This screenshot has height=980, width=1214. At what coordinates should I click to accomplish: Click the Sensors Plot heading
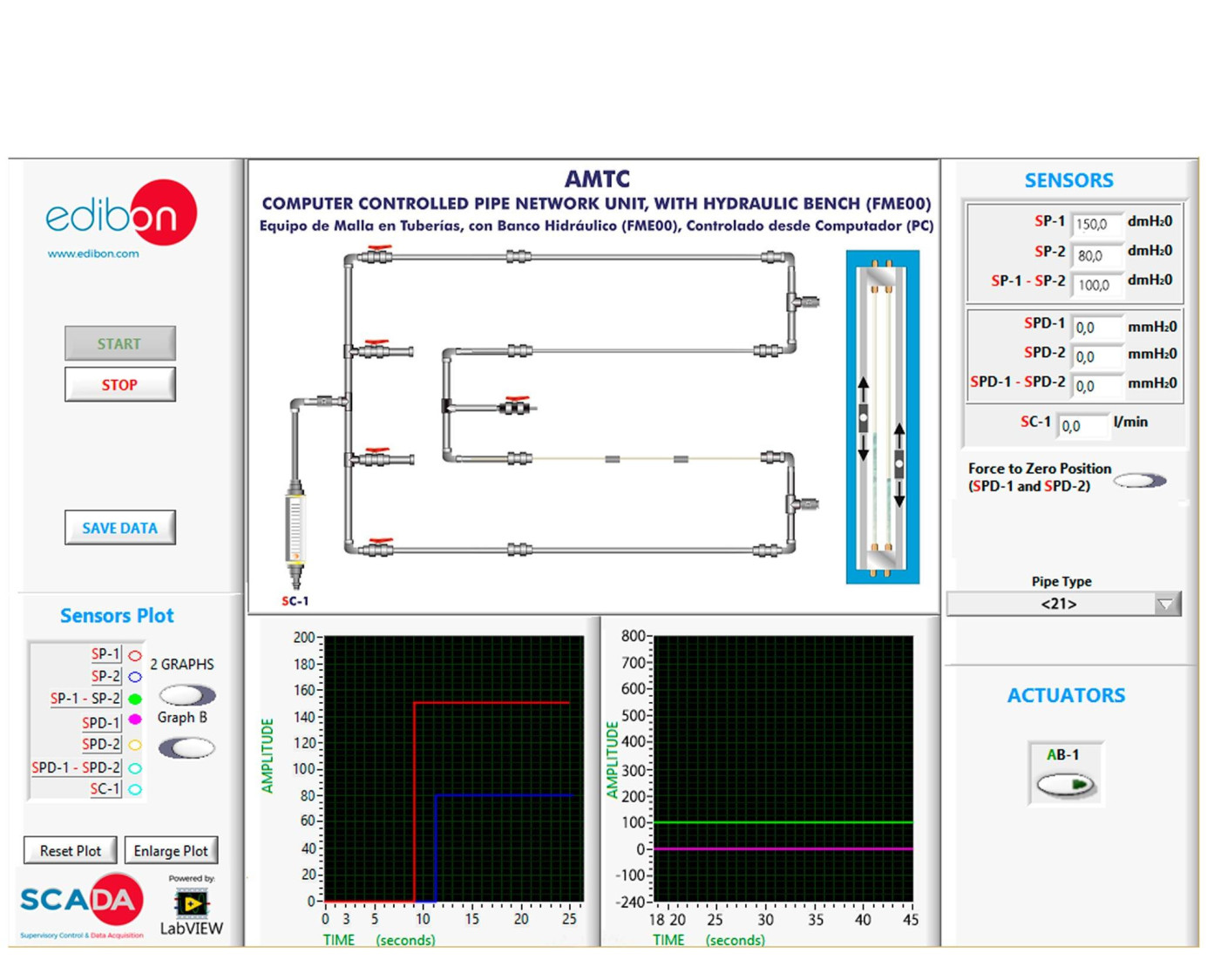click(x=117, y=615)
